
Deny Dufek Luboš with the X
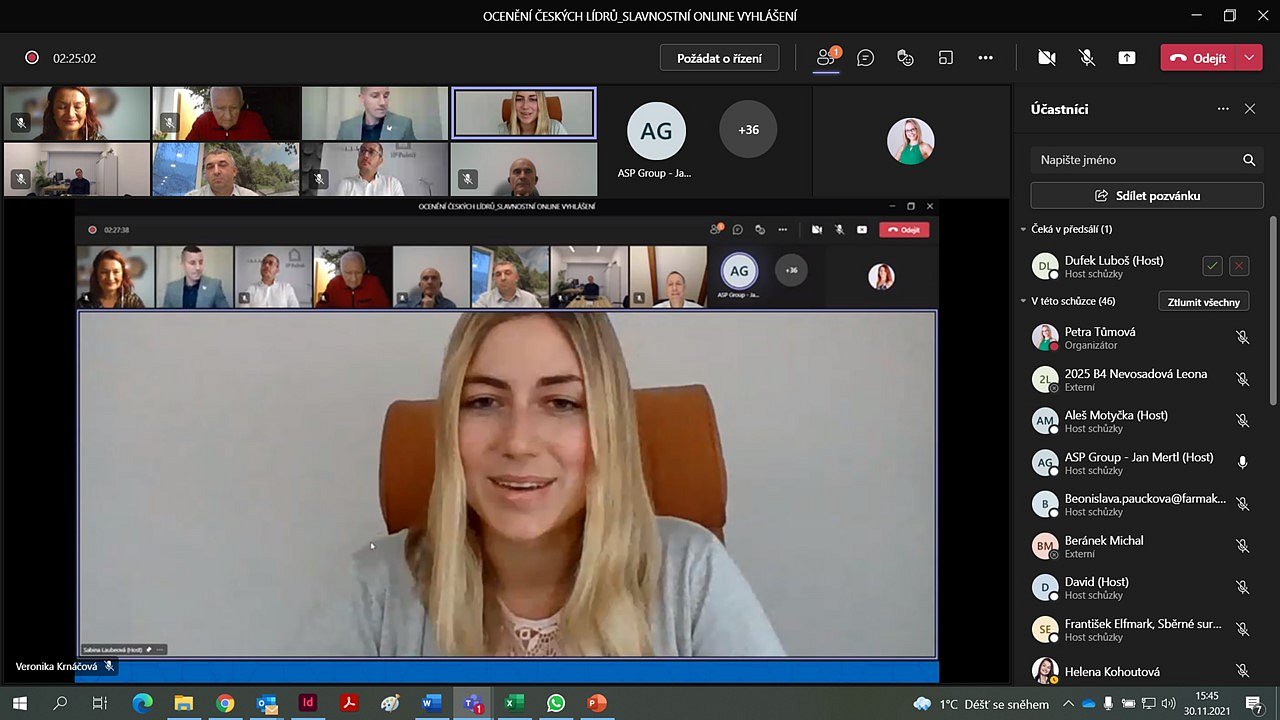pos(1239,266)
